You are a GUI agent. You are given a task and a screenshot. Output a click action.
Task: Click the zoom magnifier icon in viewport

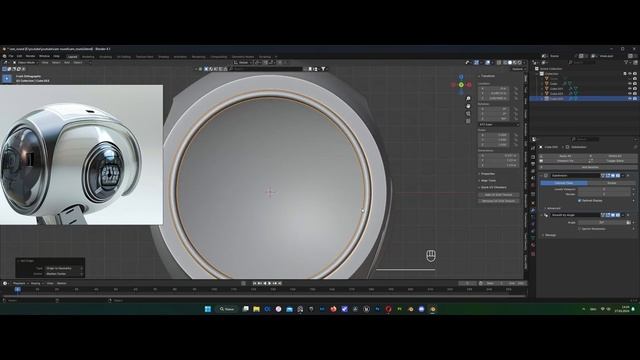click(468, 99)
